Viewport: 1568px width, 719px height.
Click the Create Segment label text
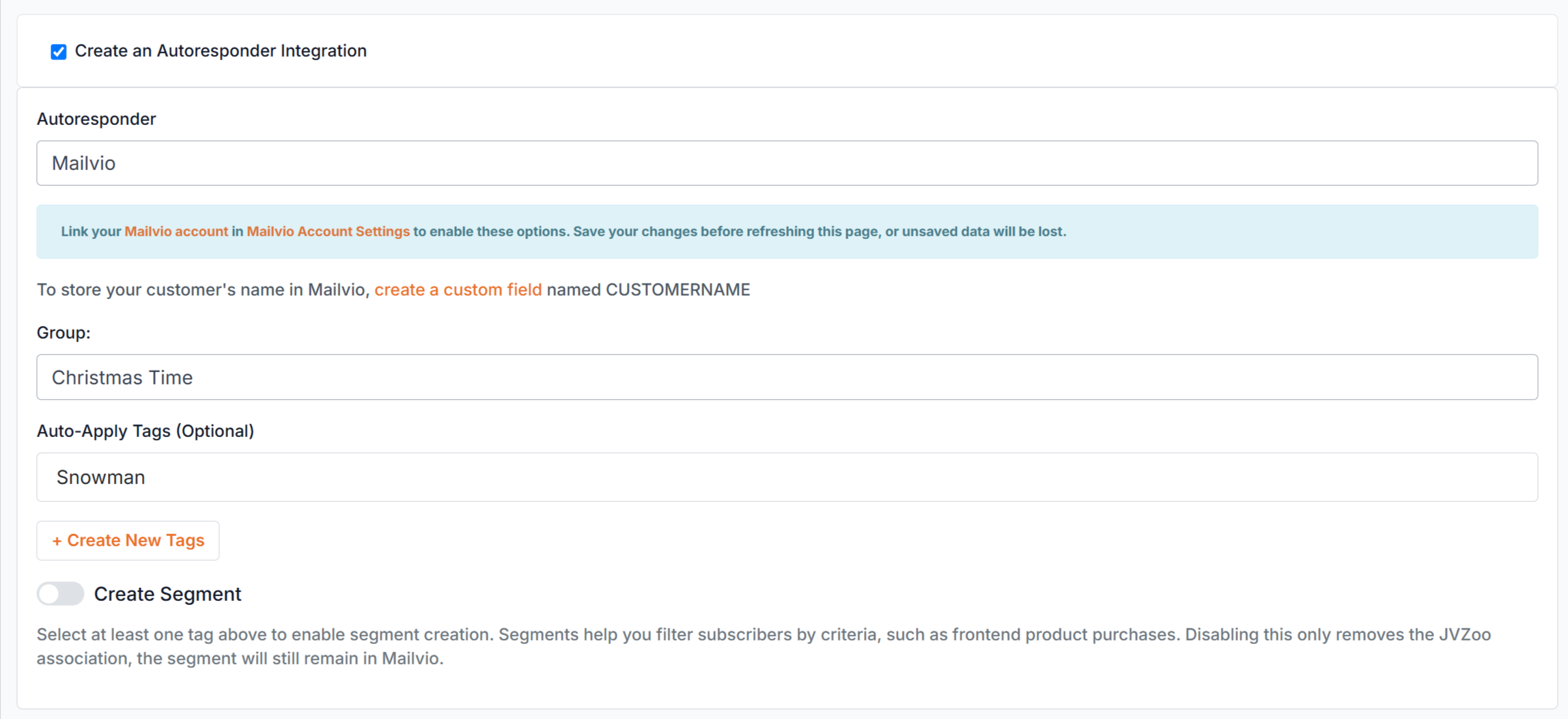167,594
